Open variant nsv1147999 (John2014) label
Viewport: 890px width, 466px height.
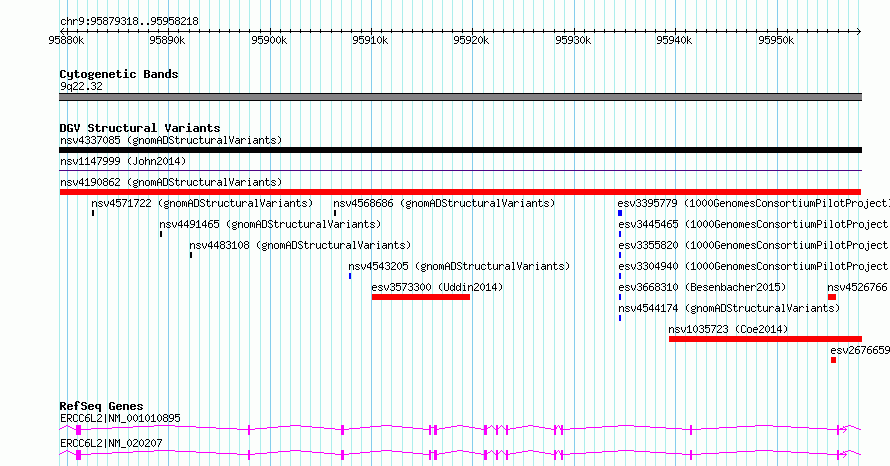tap(123, 161)
